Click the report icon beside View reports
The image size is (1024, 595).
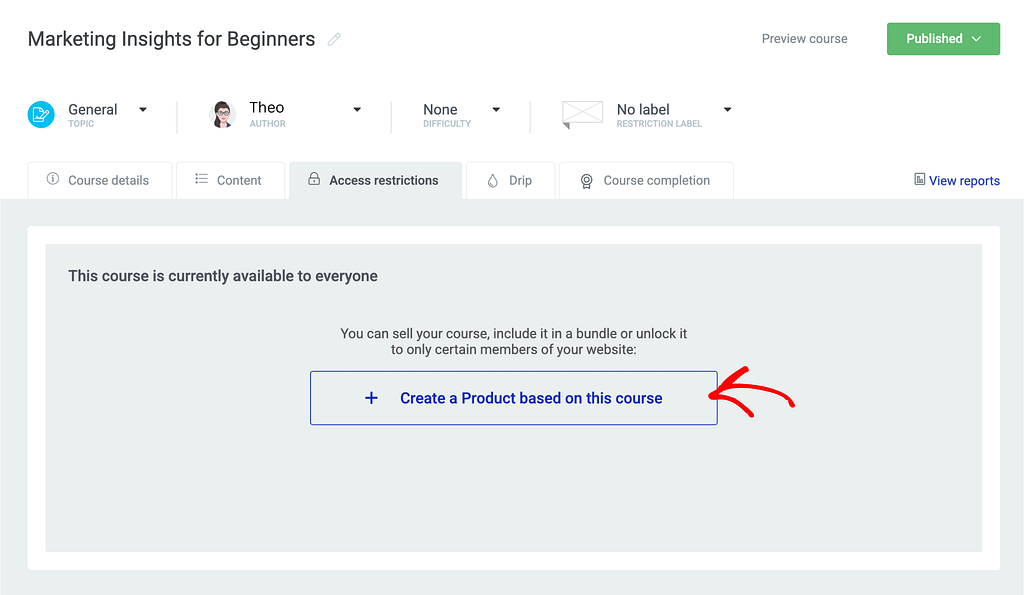click(919, 180)
